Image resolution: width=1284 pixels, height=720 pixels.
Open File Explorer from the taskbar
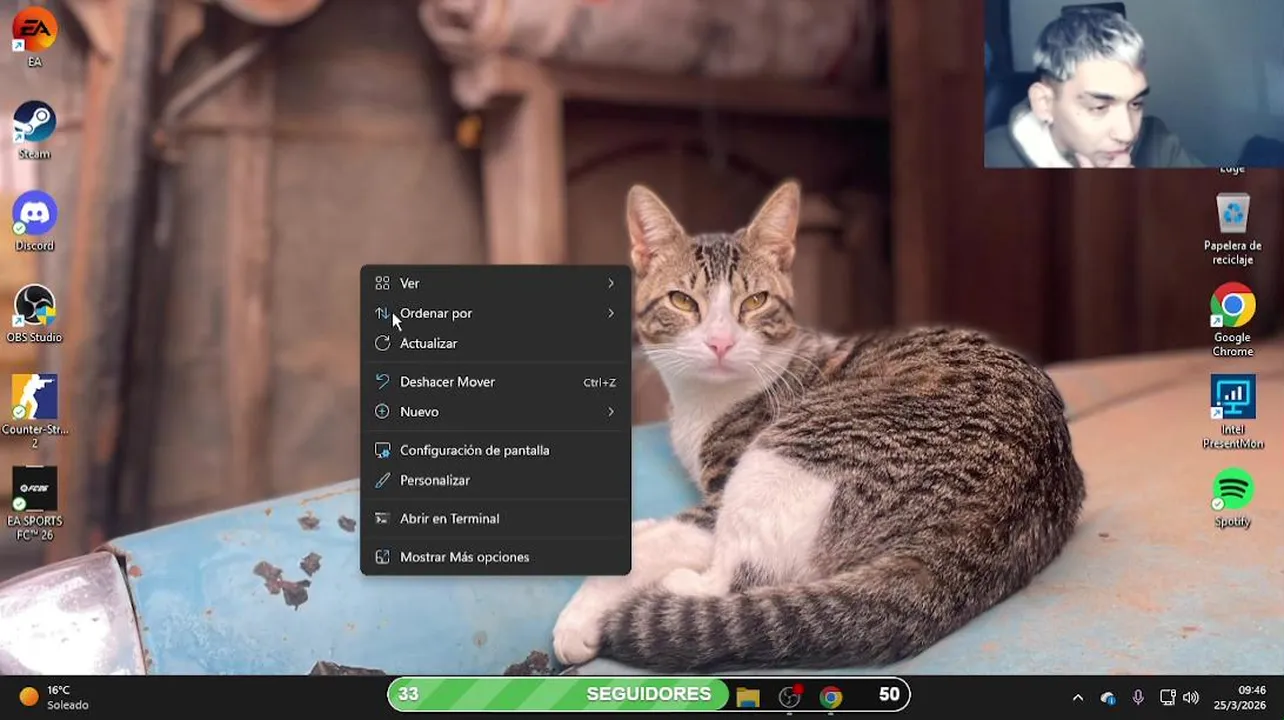pos(747,697)
